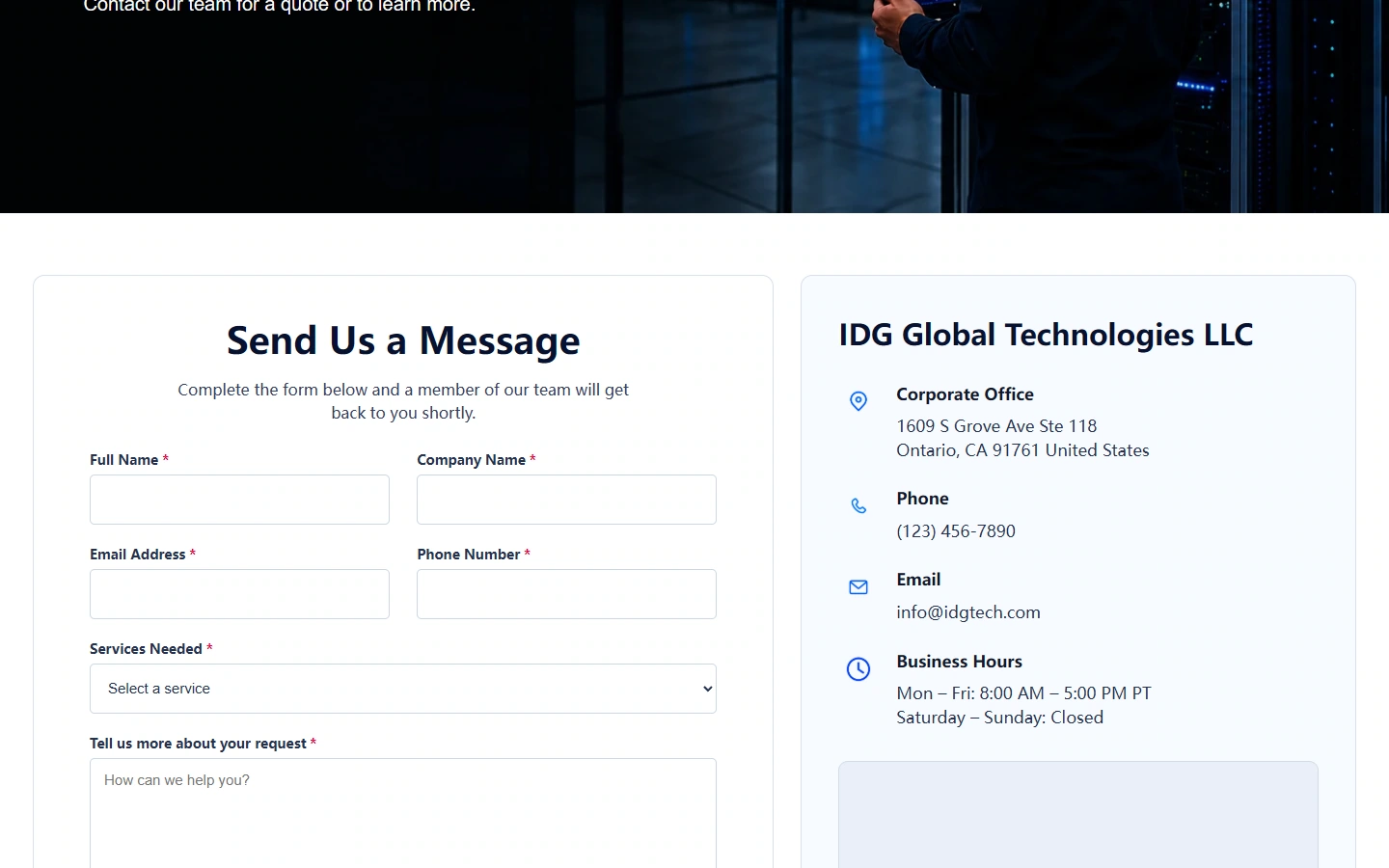The image size is (1389, 868).
Task: Click the Phone label in the contact card
Action: tap(922, 499)
